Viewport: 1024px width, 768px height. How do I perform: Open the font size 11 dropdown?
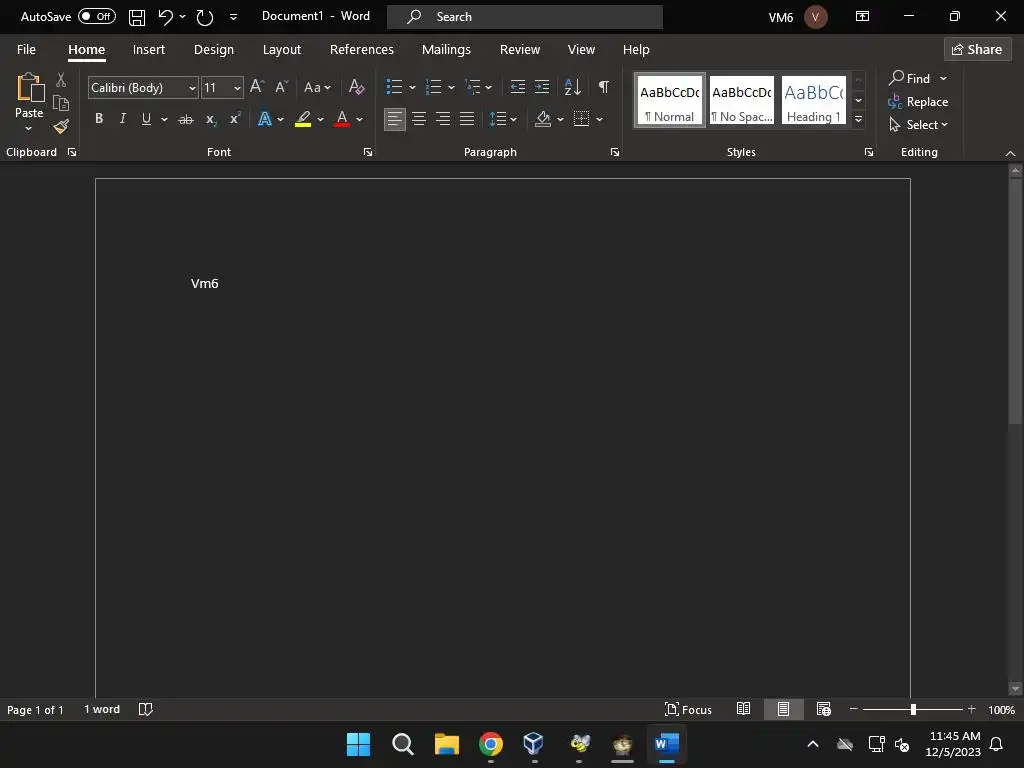237,88
